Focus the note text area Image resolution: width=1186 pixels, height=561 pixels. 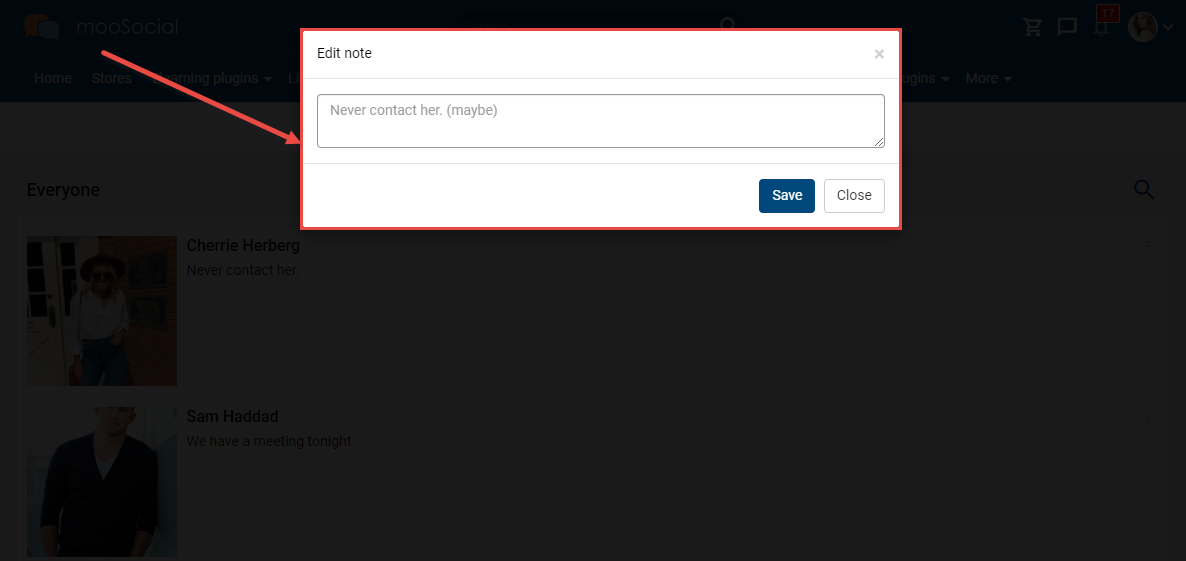[x=601, y=121]
